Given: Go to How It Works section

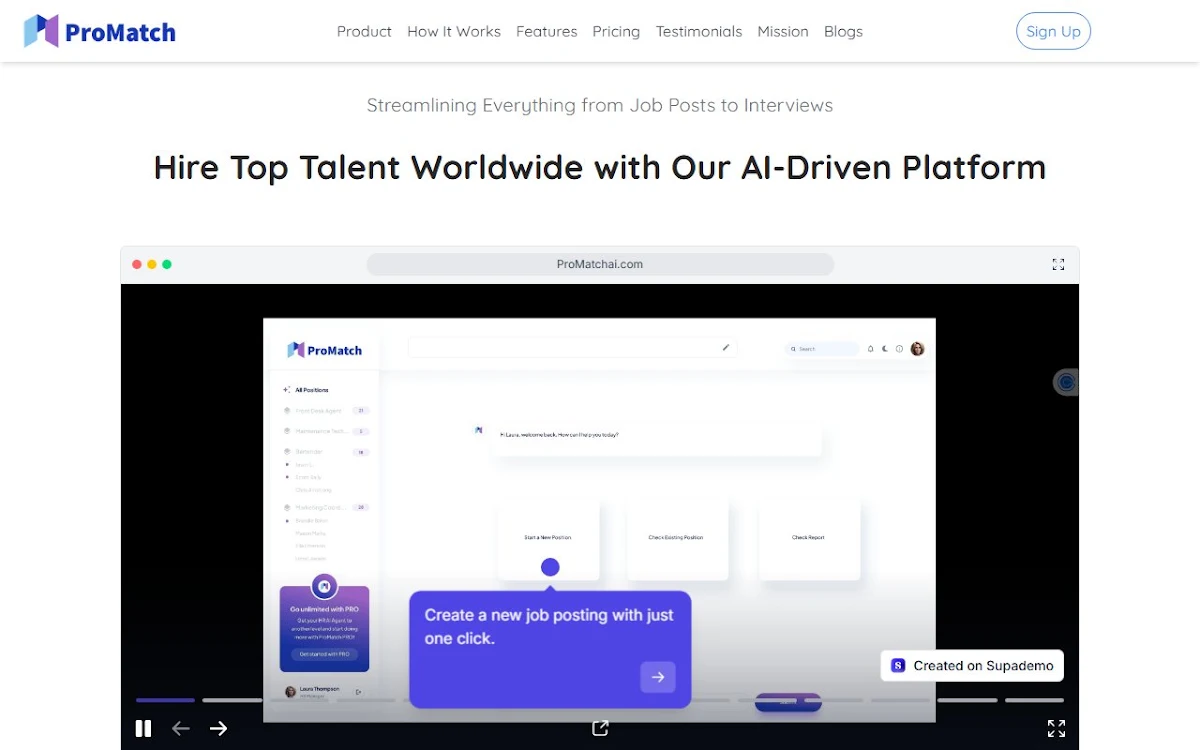Looking at the screenshot, I should click(454, 32).
